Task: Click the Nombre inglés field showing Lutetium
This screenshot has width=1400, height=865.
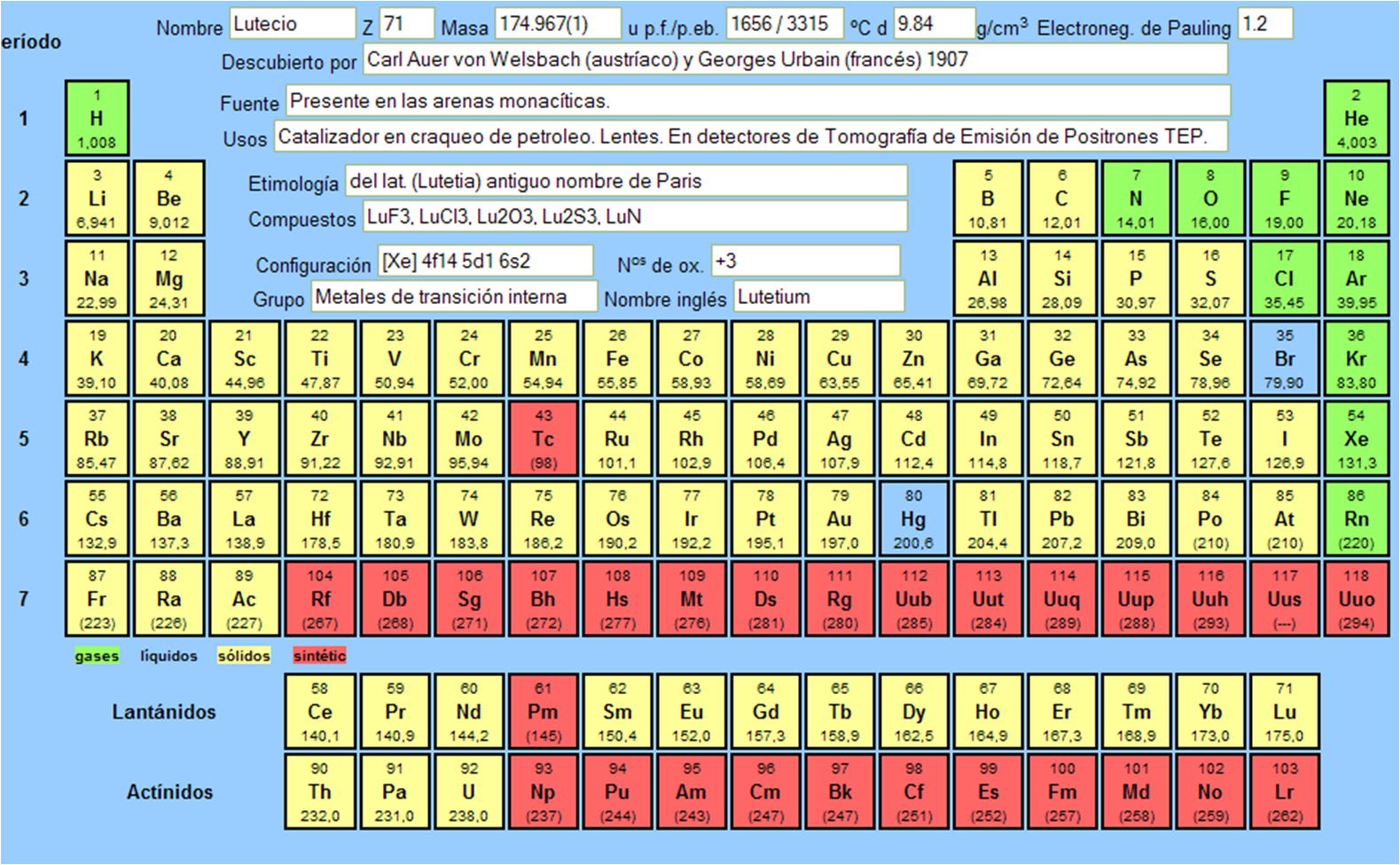Action: [818, 297]
